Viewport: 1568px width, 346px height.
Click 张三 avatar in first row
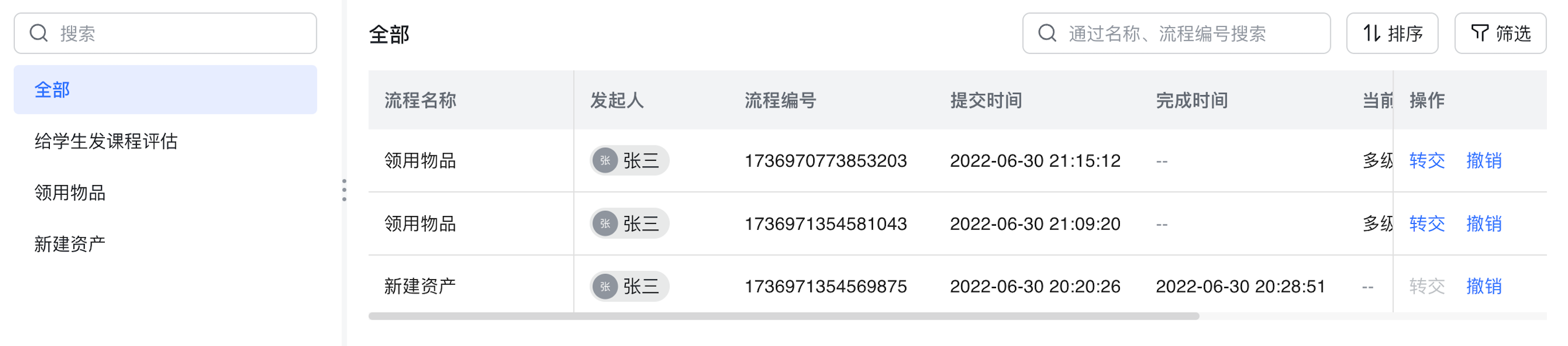[605, 160]
